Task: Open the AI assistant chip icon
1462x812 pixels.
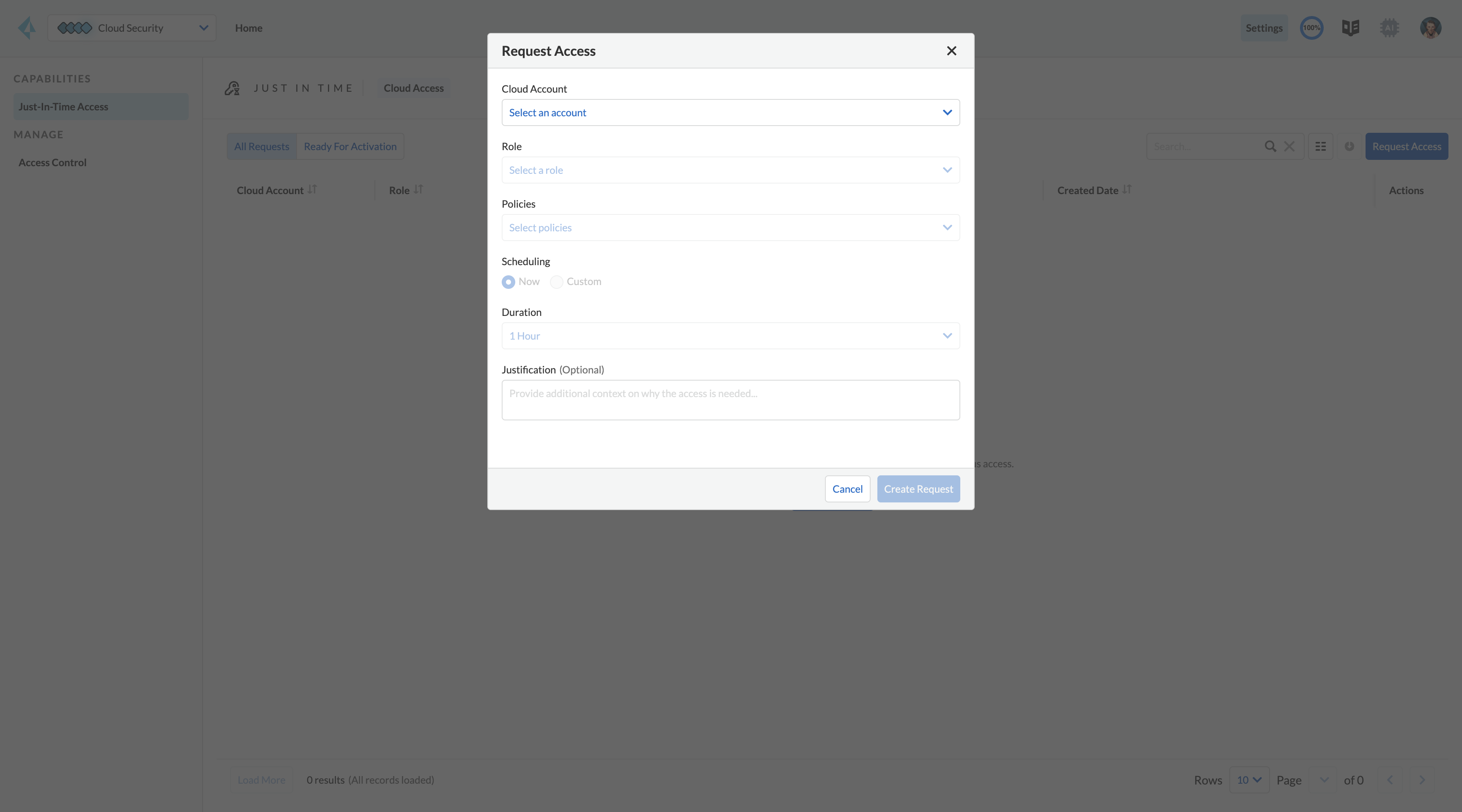Action: coord(1389,27)
